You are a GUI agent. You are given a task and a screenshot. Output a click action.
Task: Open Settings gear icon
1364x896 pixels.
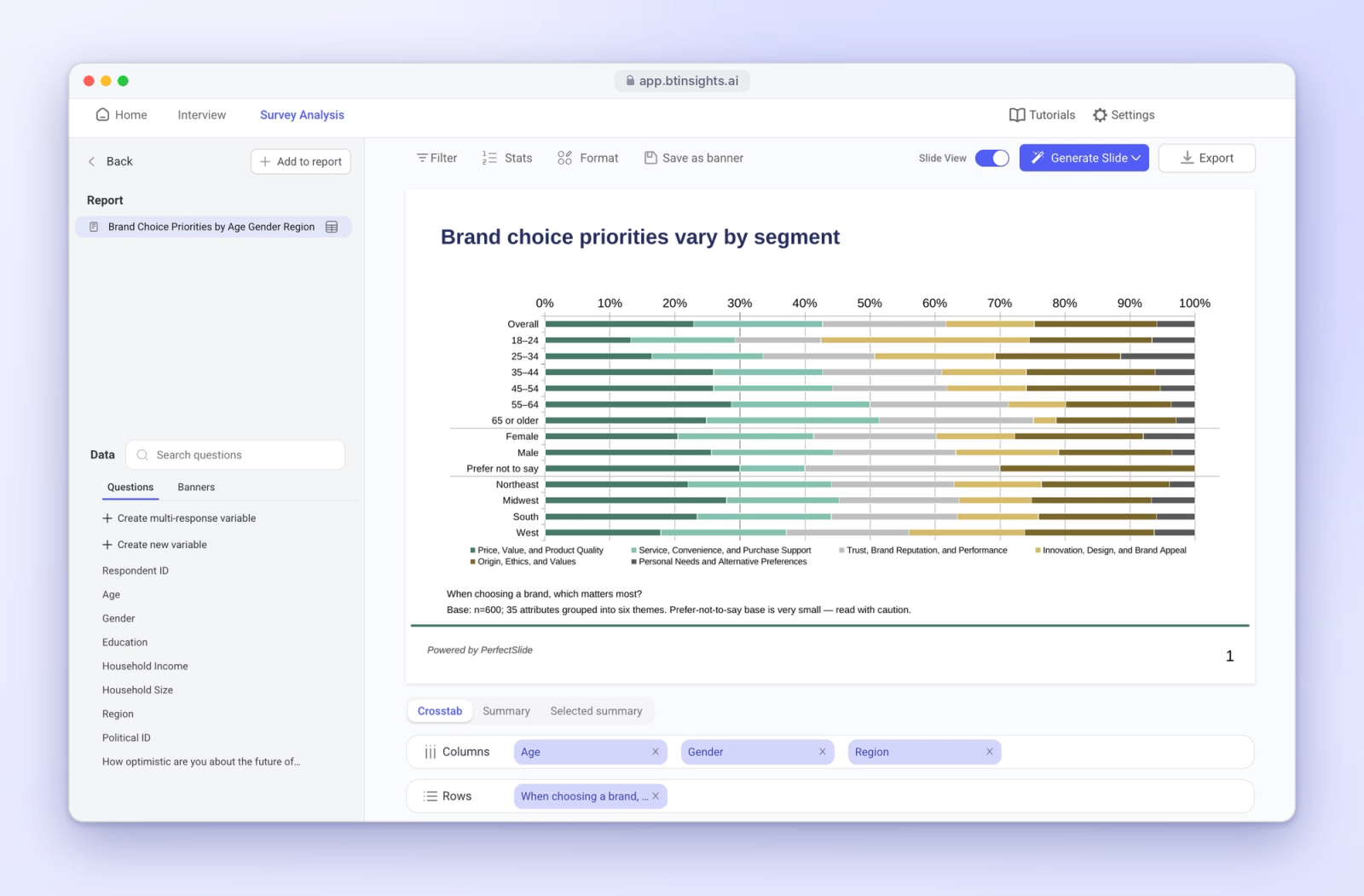1101,115
